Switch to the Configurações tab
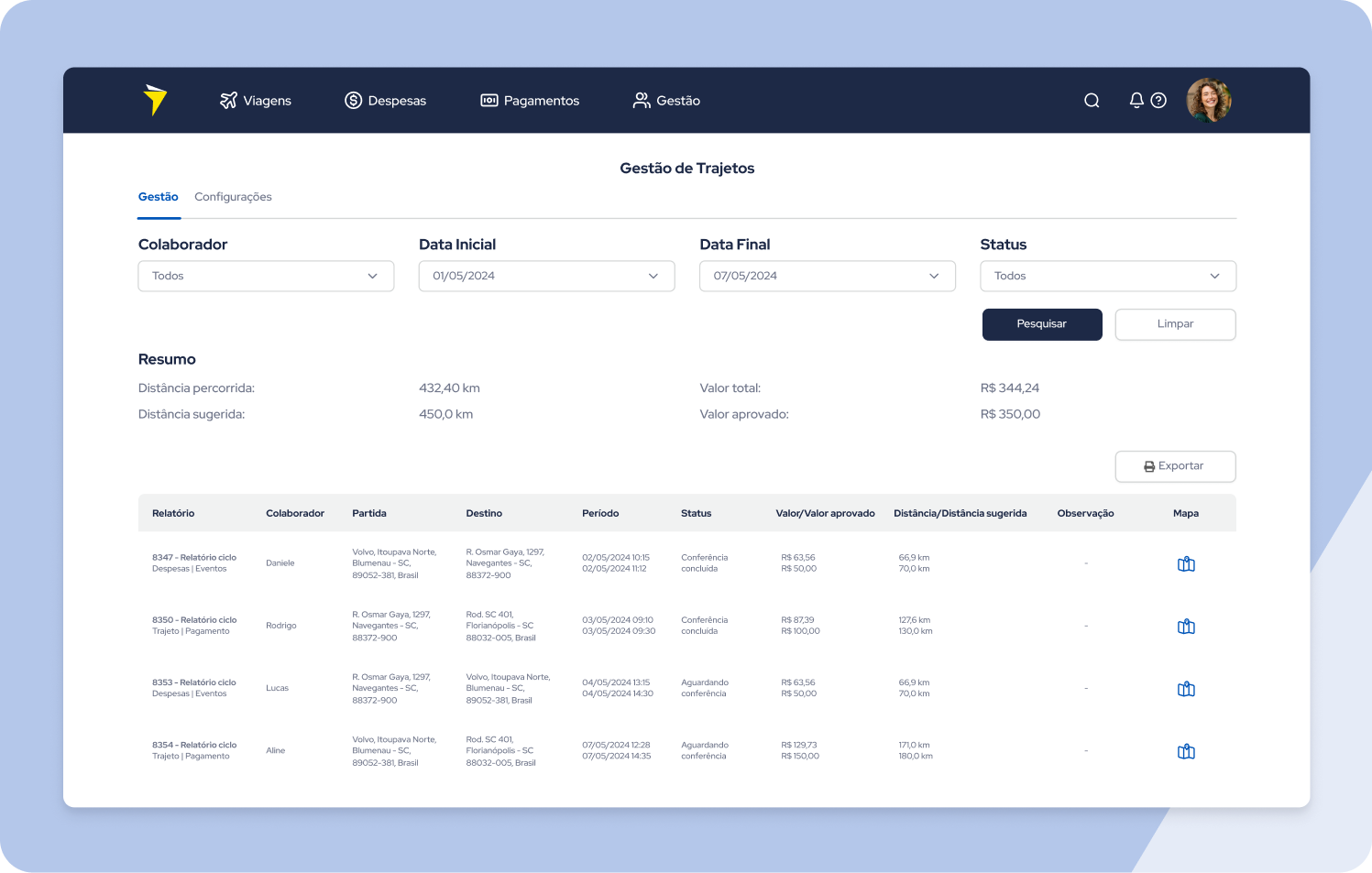The width and height of the screenshot is (1372, 873). click(233, 197)
